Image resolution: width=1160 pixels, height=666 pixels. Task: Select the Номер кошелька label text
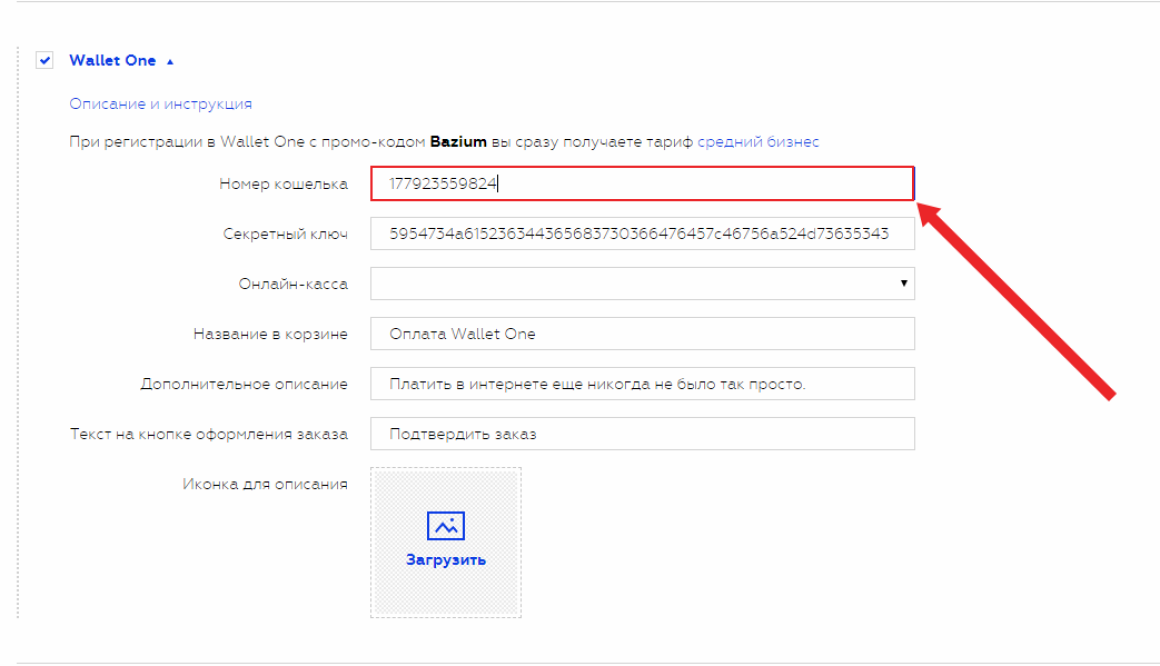283,184
